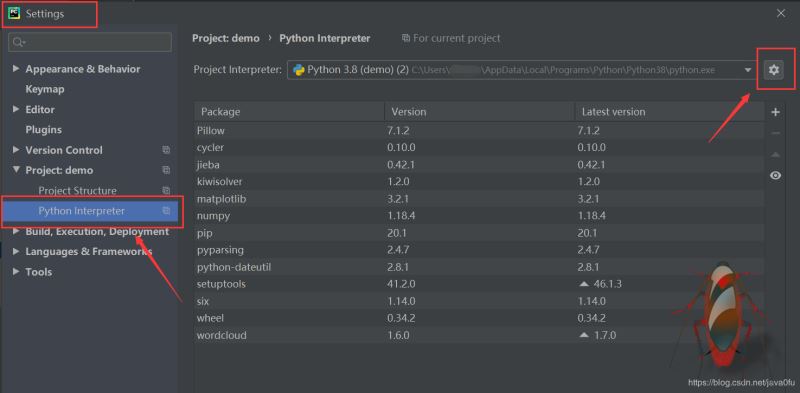Screen dimensions: 800x393
Task: Click the Project: demo breadcrumb
Action: (x=226, y=38)
